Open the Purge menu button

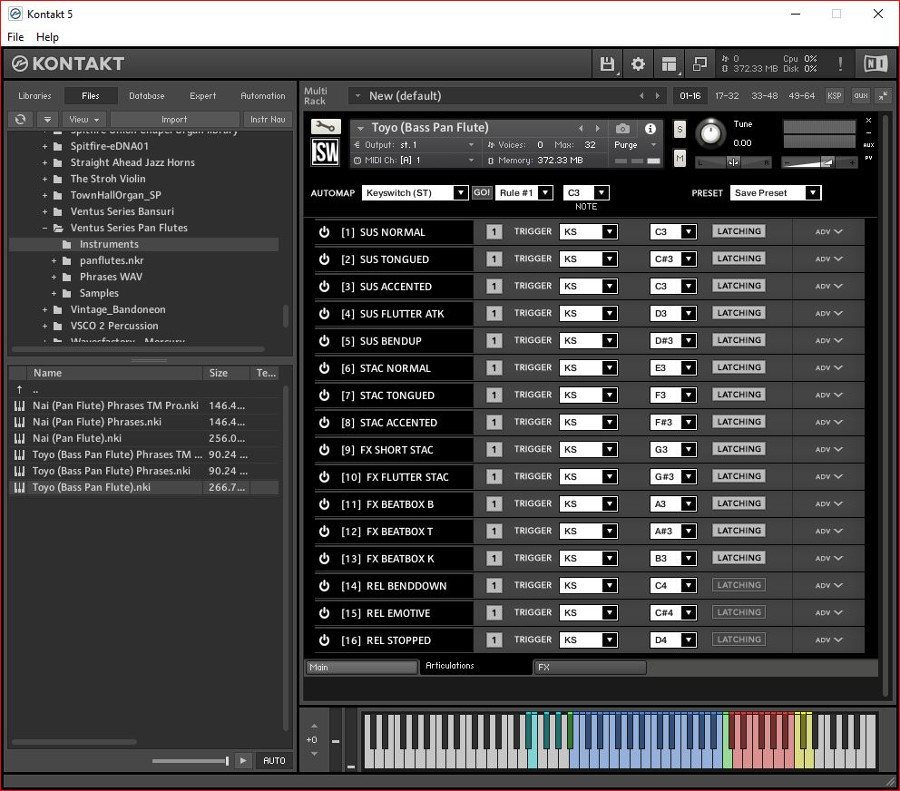[x=635, y=145]
